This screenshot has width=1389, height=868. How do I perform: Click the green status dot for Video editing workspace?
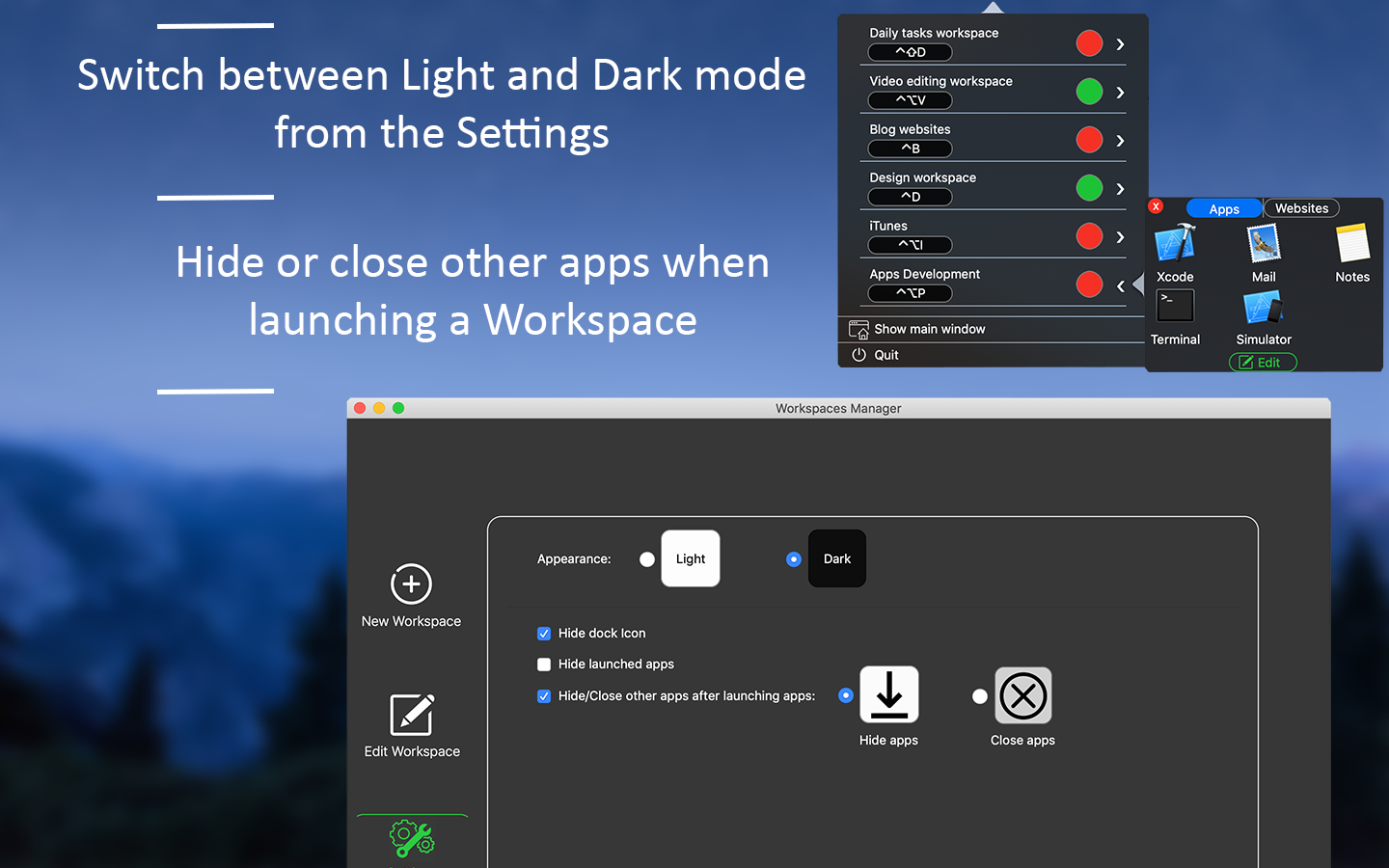tap(1089, 91)
